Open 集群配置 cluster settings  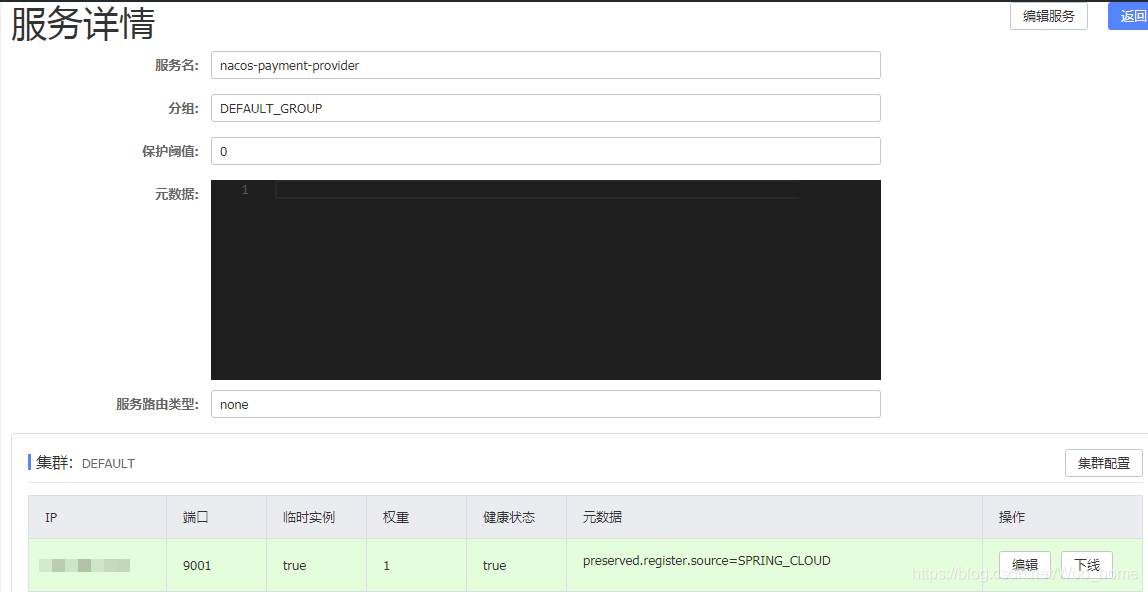click(1103, 462)
